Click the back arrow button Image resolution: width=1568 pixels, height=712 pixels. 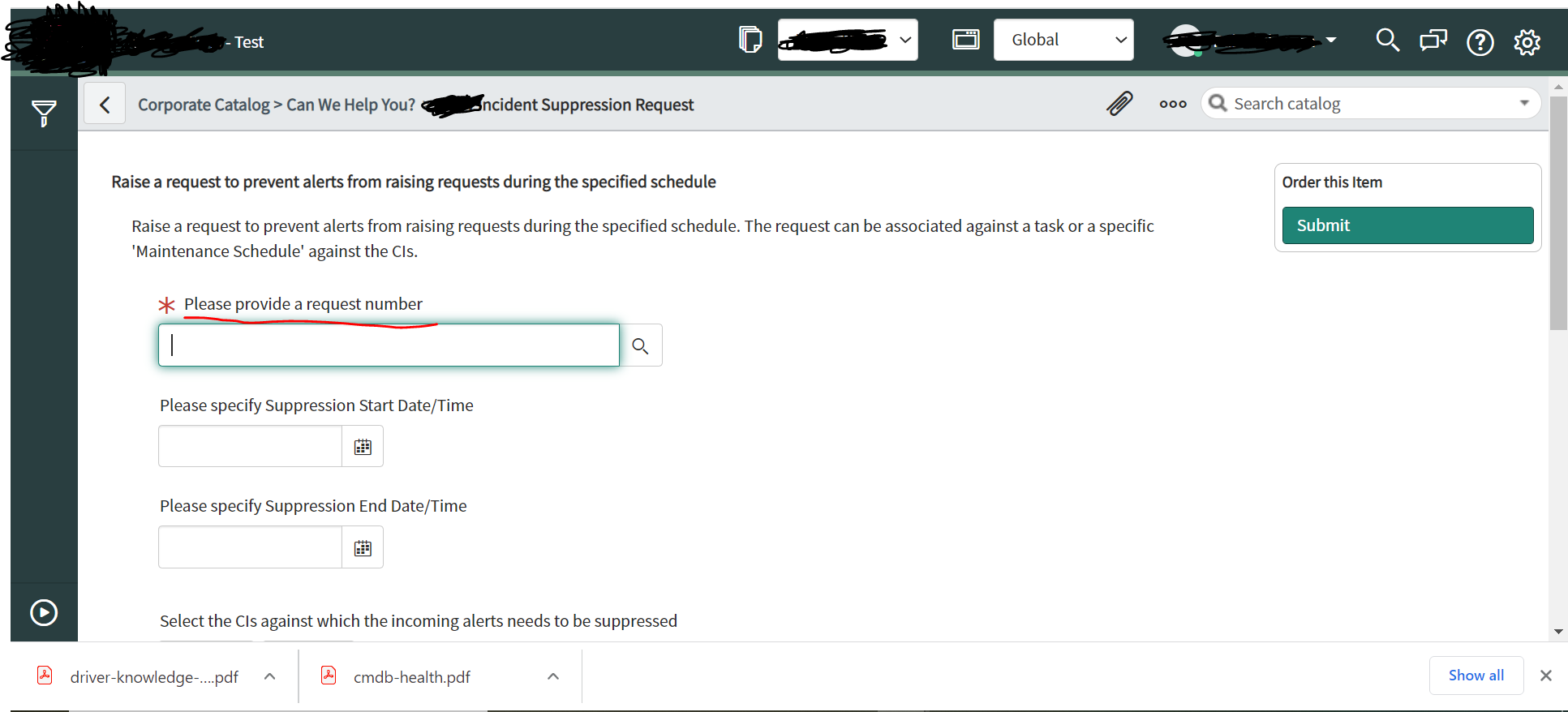point(105,104)
